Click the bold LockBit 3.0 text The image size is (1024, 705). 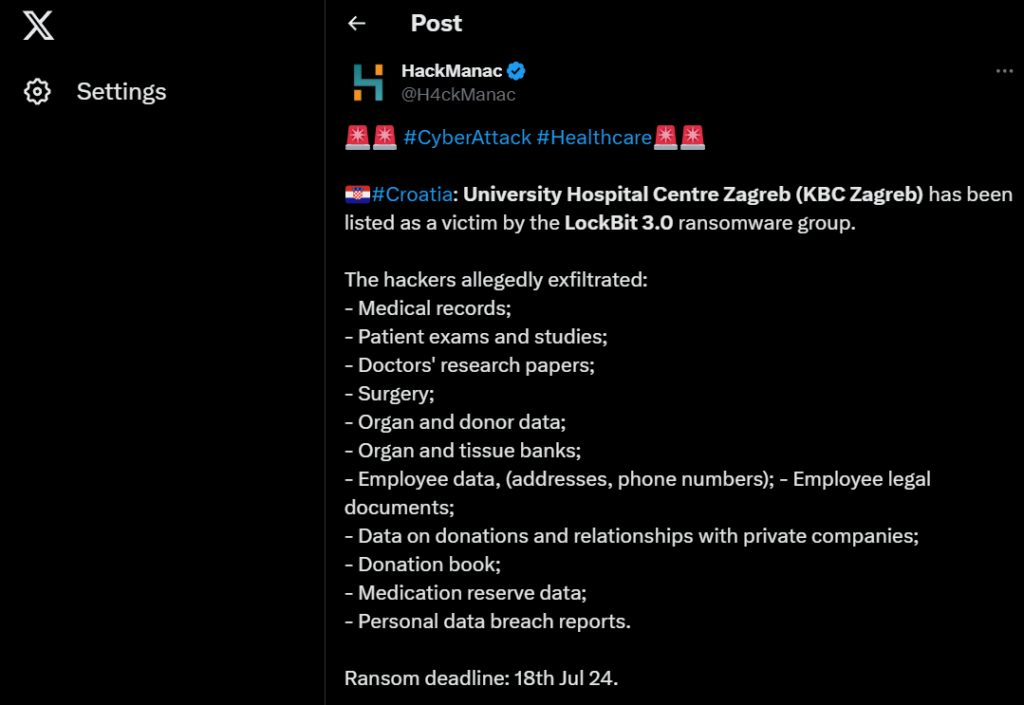pos(618,222)
